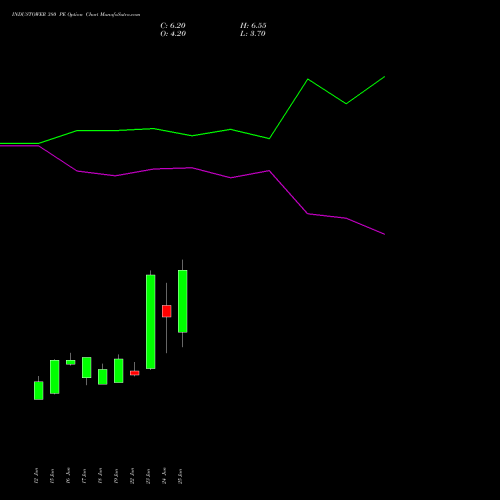Click the low value 'L: 3.70'
Viewport: 500px width, 500px height.
[253, 34]
